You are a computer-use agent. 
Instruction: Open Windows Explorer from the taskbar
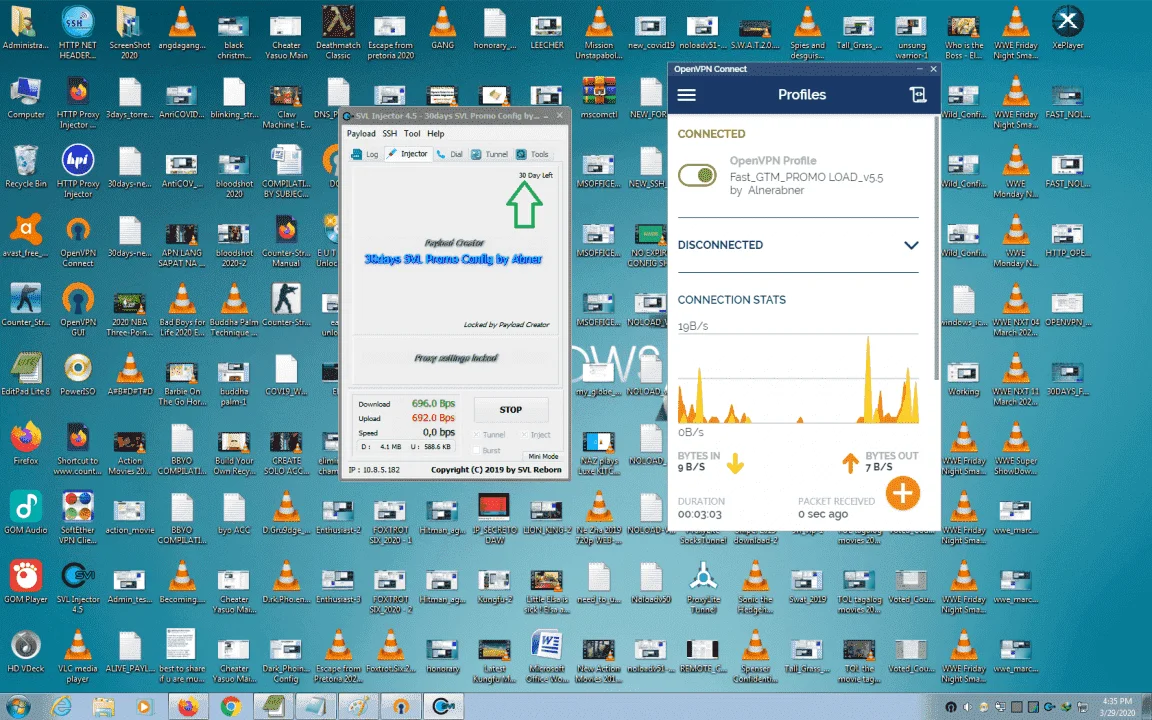(104, 707)
